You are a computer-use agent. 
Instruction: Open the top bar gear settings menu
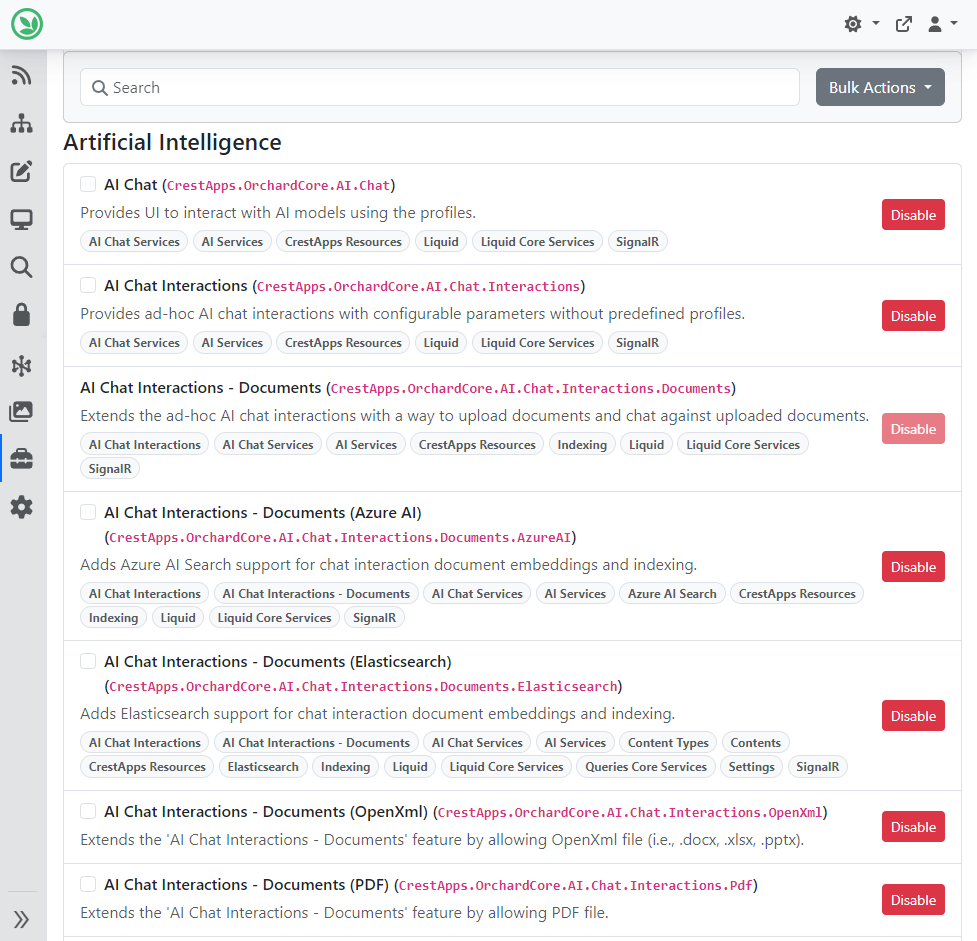[x=861, y=24]
